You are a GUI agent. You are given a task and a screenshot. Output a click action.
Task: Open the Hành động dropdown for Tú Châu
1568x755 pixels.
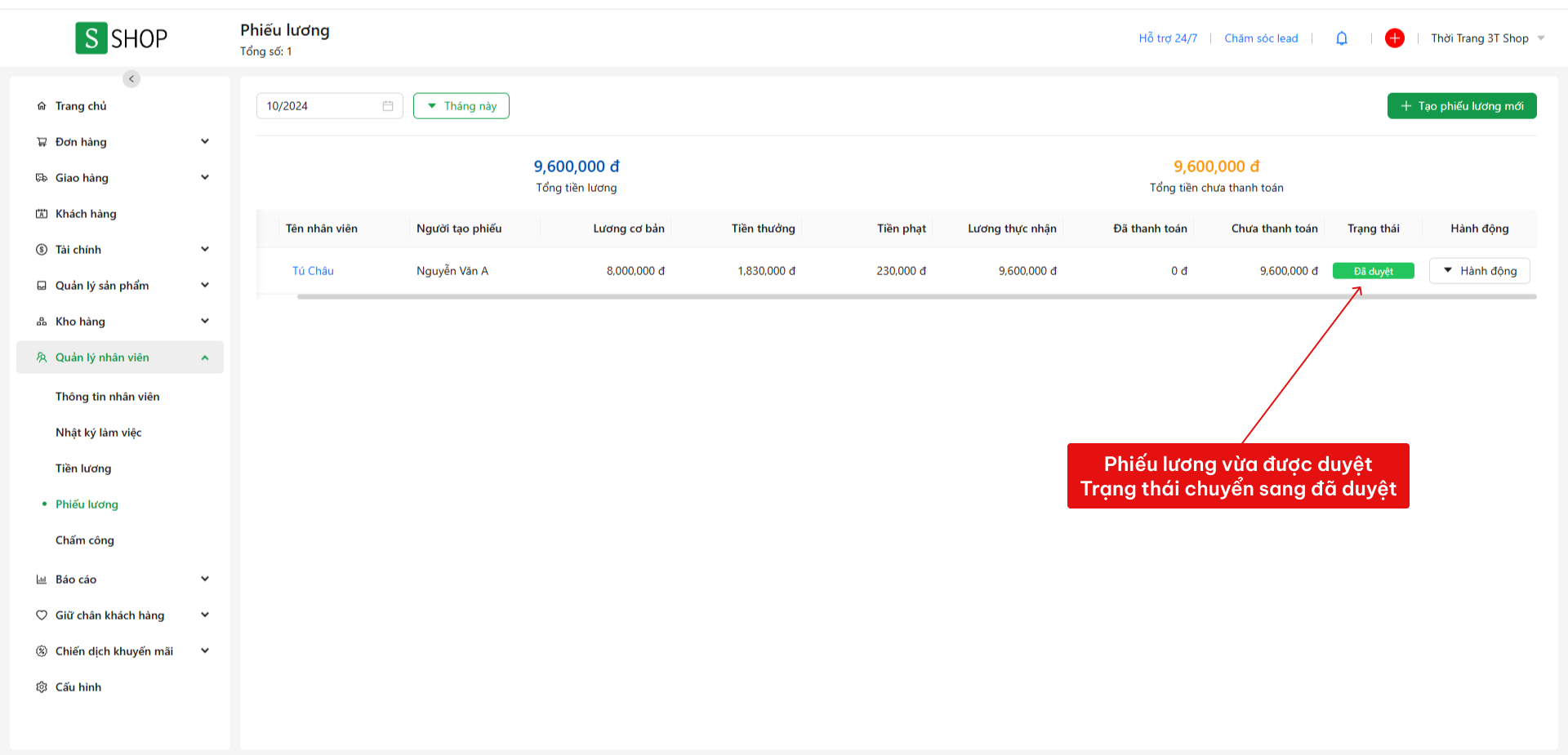click(1480, 271)
